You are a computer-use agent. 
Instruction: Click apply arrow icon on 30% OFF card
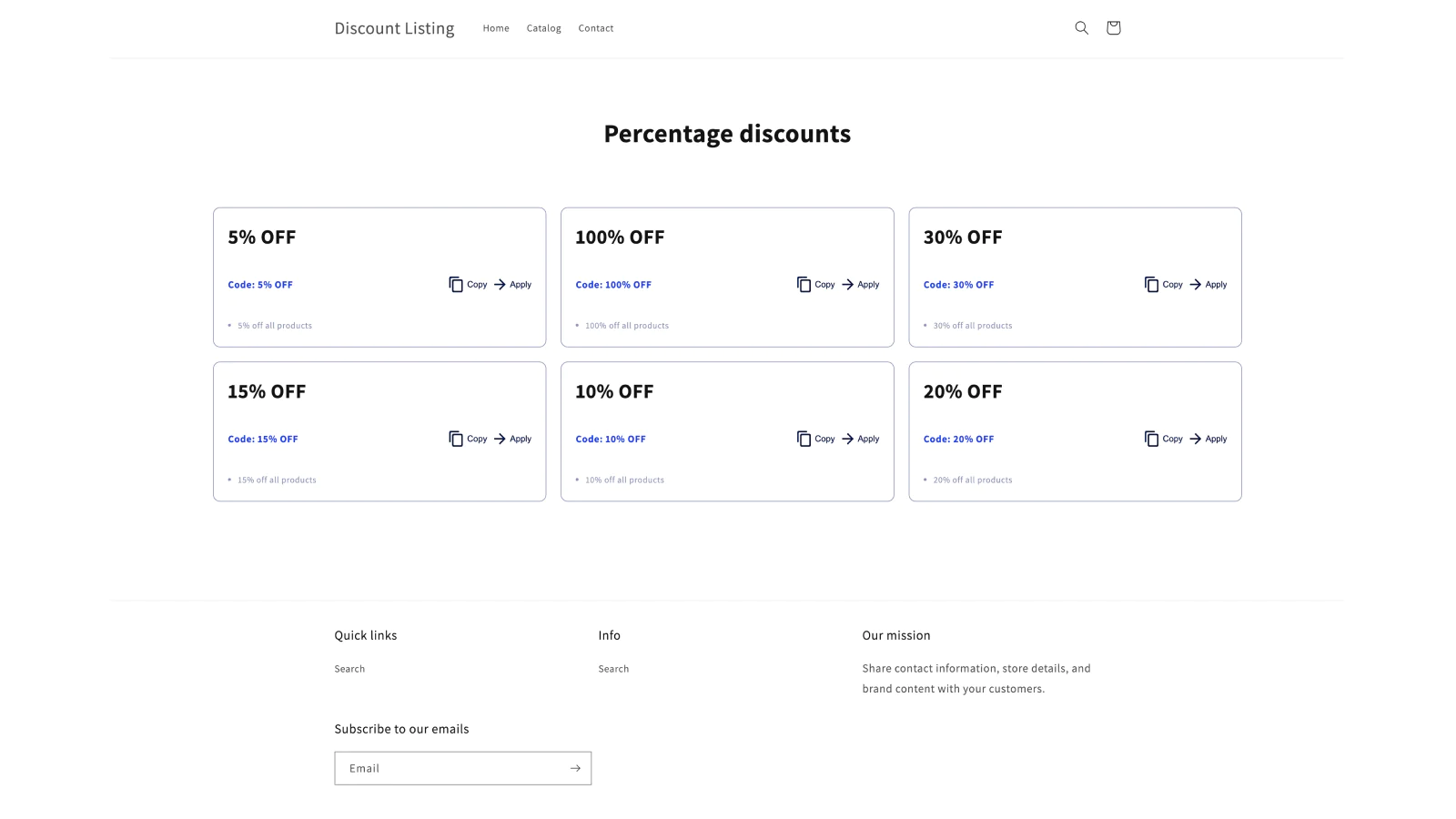1195,285
